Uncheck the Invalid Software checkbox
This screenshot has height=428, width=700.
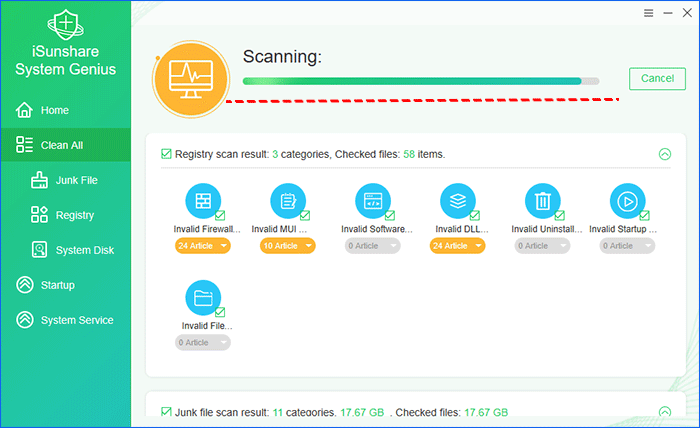[x=390, y=216]
